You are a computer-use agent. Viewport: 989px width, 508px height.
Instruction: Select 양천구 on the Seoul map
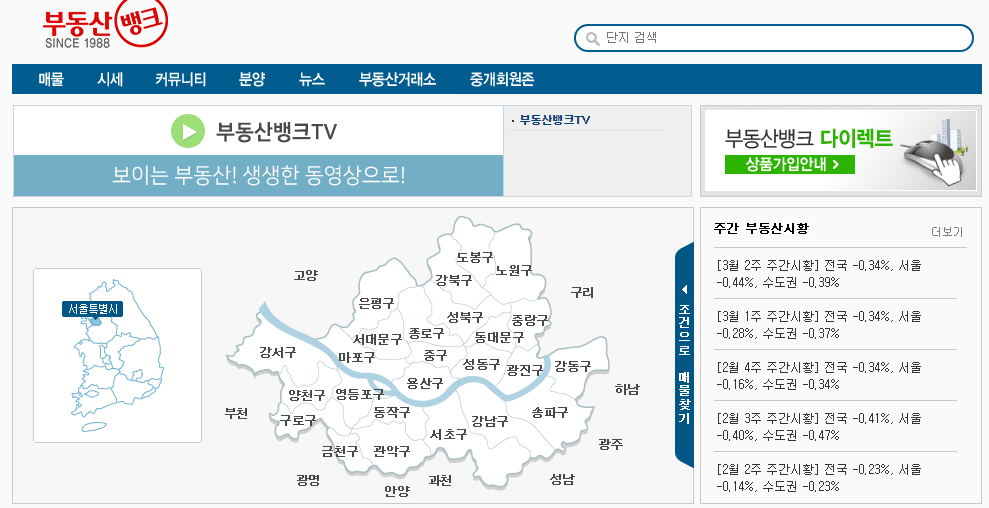tap(307, 395)
